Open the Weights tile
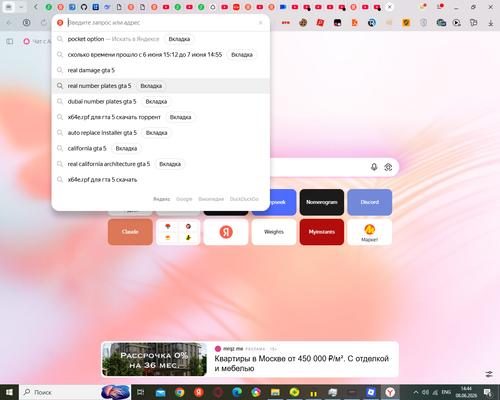This screenshot has height=400, width=500. 274,232
